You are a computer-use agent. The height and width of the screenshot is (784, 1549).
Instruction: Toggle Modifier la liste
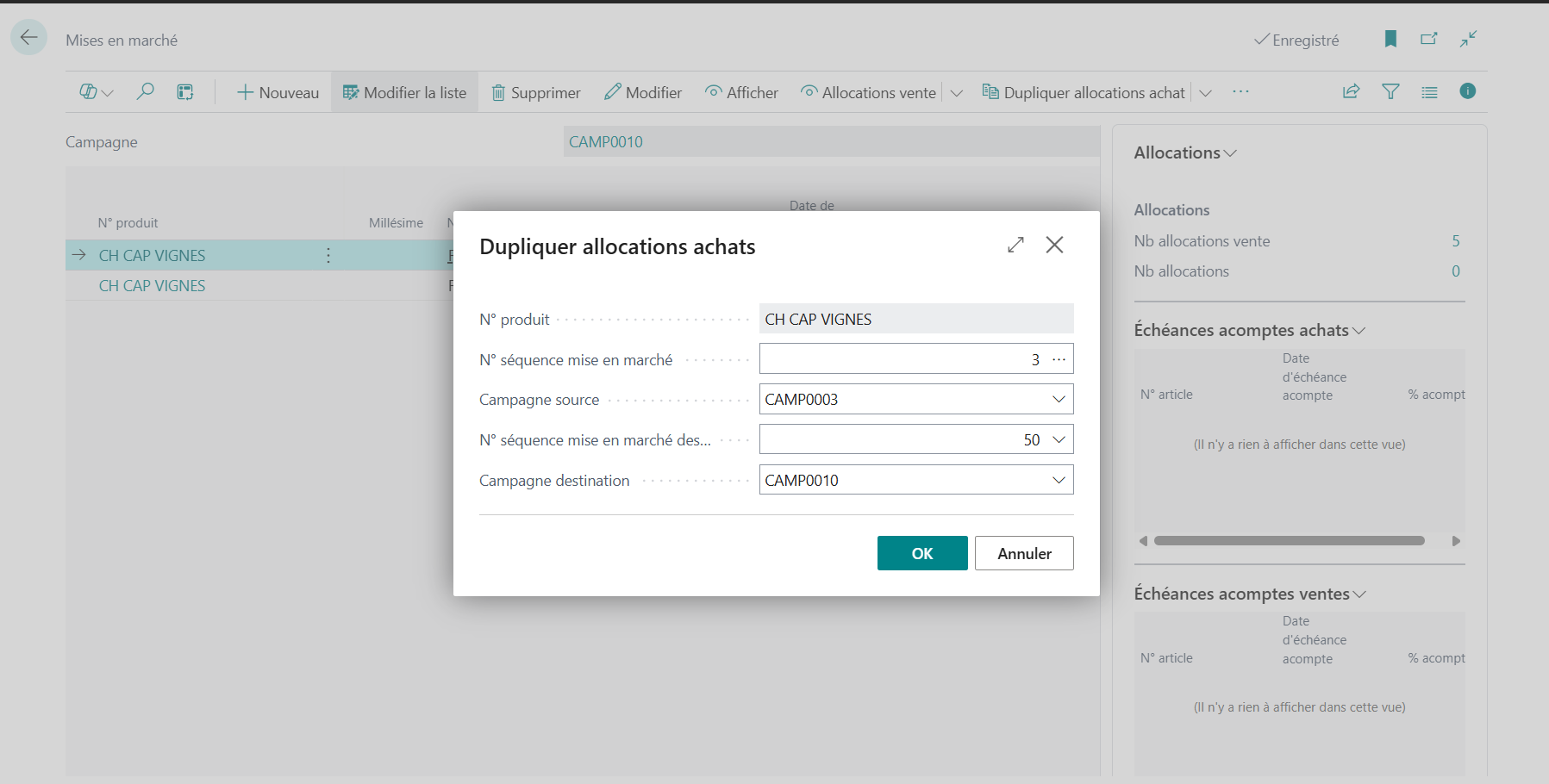(x=404, y=92)
